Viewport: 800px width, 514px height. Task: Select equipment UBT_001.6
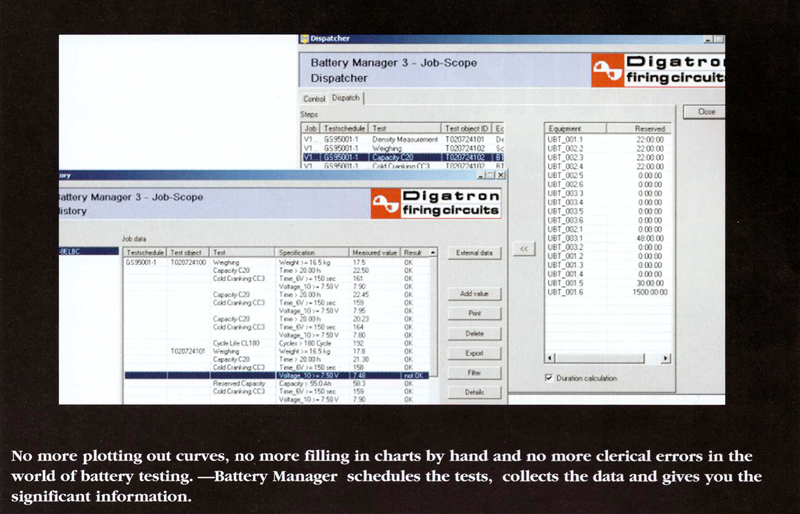[565, 292]
